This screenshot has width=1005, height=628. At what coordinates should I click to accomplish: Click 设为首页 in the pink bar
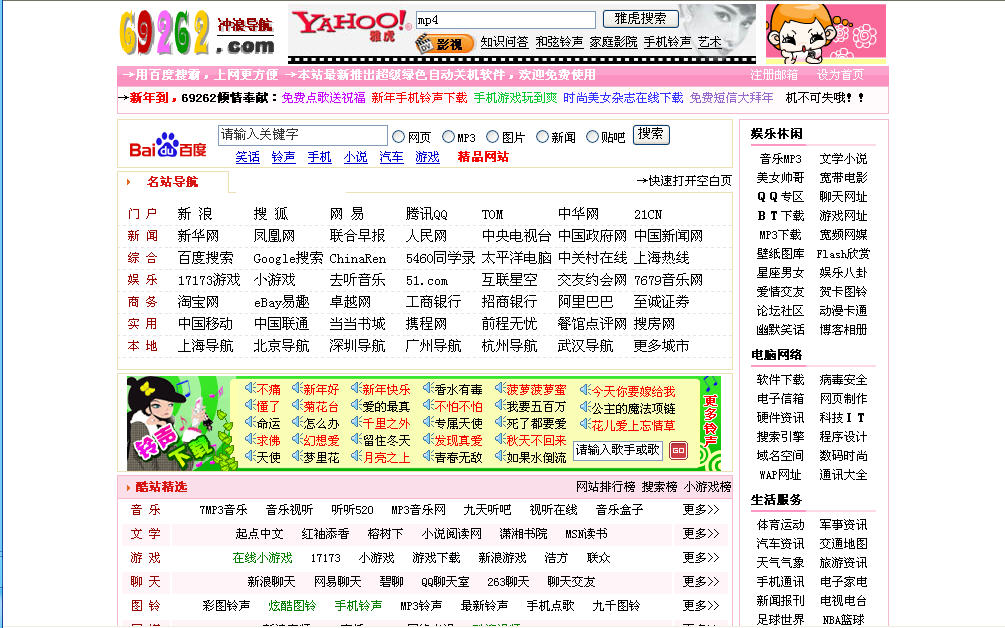point(840,75)
